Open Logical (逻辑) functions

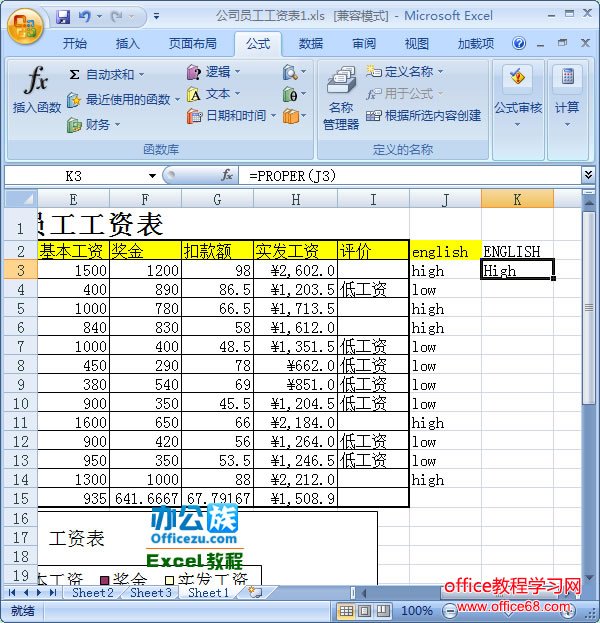pyautogui.click(x=214, y=72)
